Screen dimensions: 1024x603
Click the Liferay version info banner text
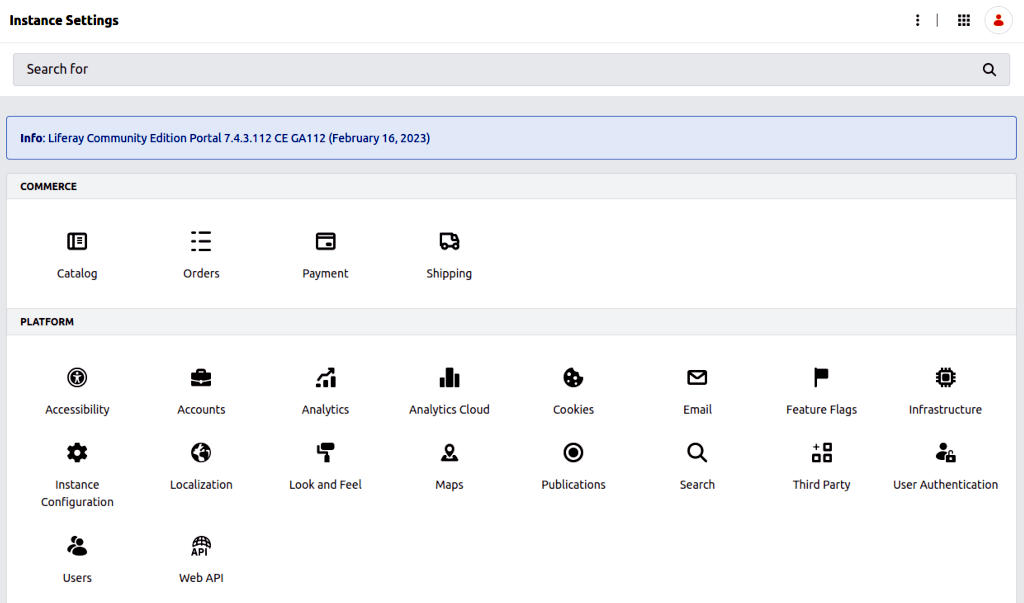coord(225,138)
